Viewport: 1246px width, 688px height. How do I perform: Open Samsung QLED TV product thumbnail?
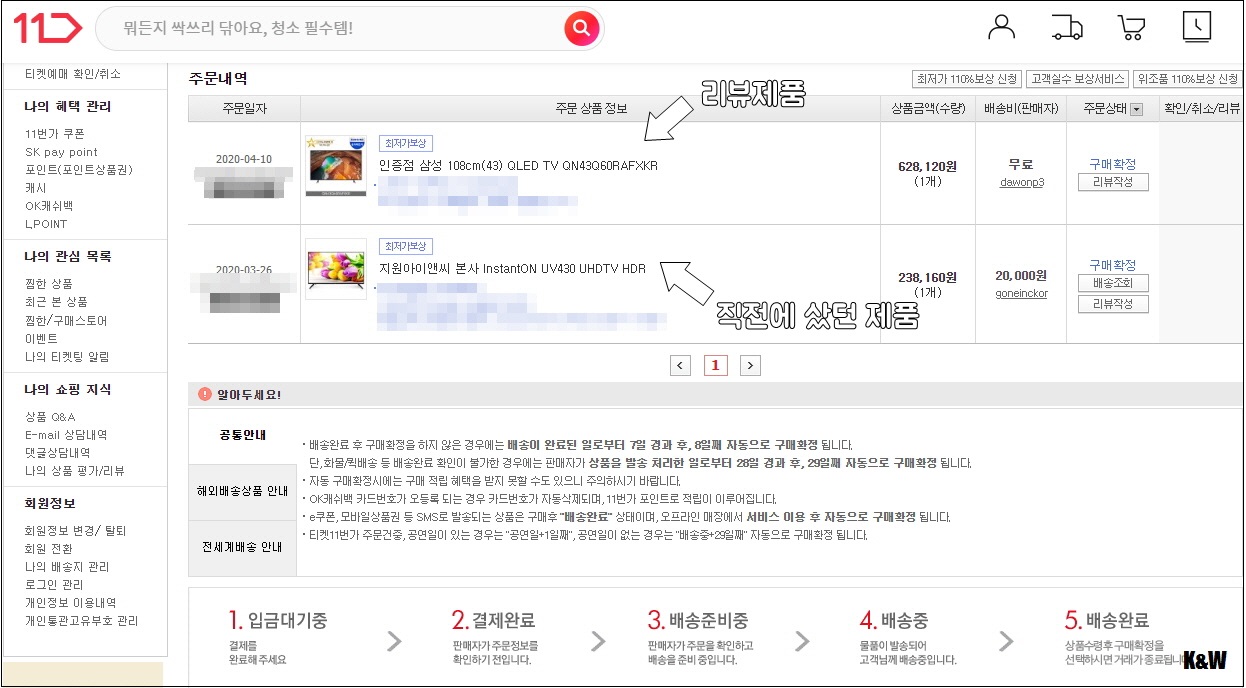click(335, 166)
